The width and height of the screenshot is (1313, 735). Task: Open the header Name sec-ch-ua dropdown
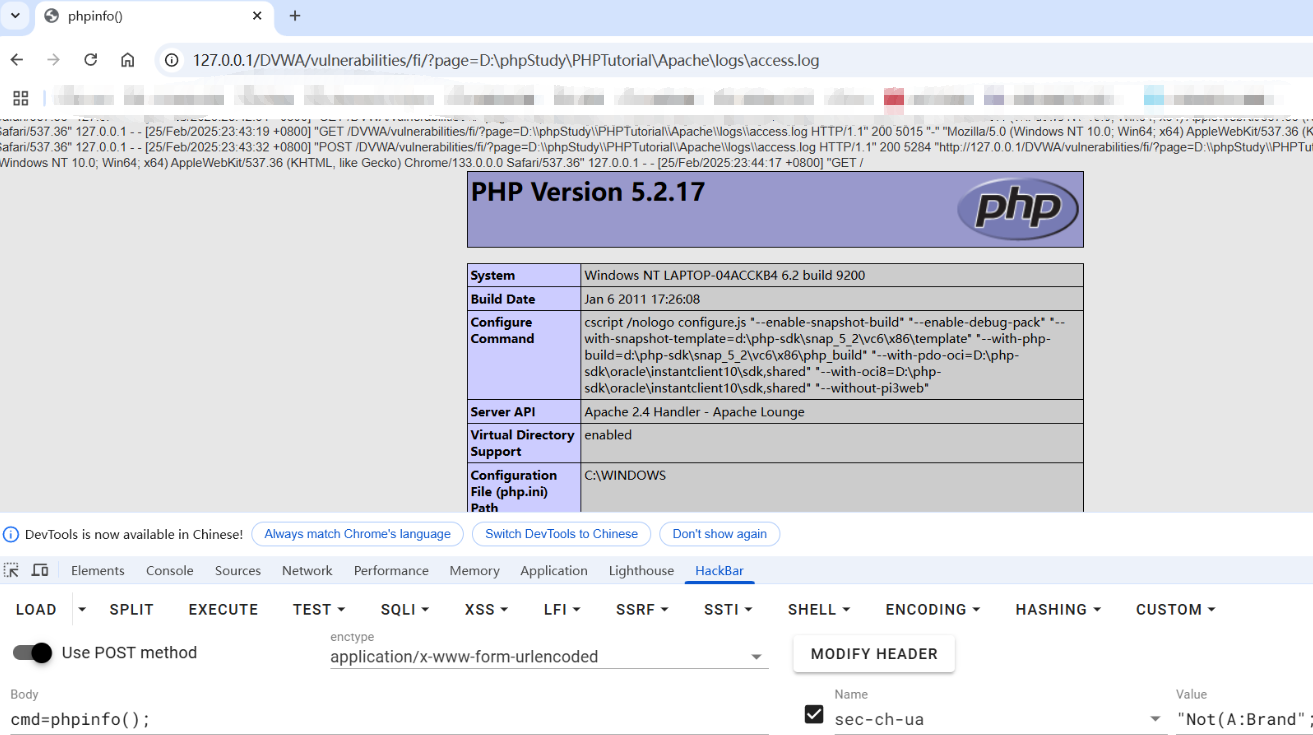(1000, 719)
